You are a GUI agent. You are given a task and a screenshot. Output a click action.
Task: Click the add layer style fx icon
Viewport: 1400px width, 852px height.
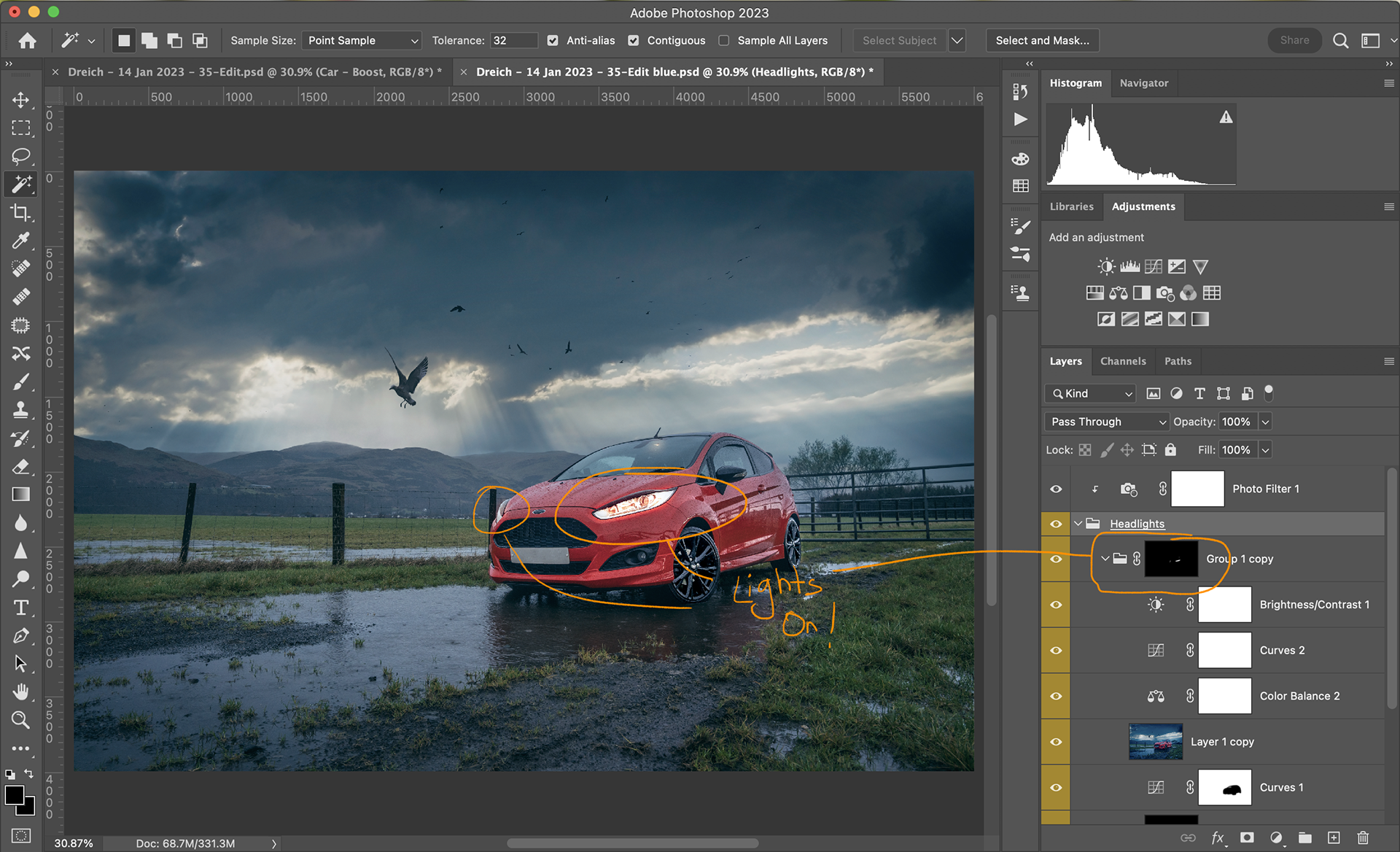point(1218,838)
